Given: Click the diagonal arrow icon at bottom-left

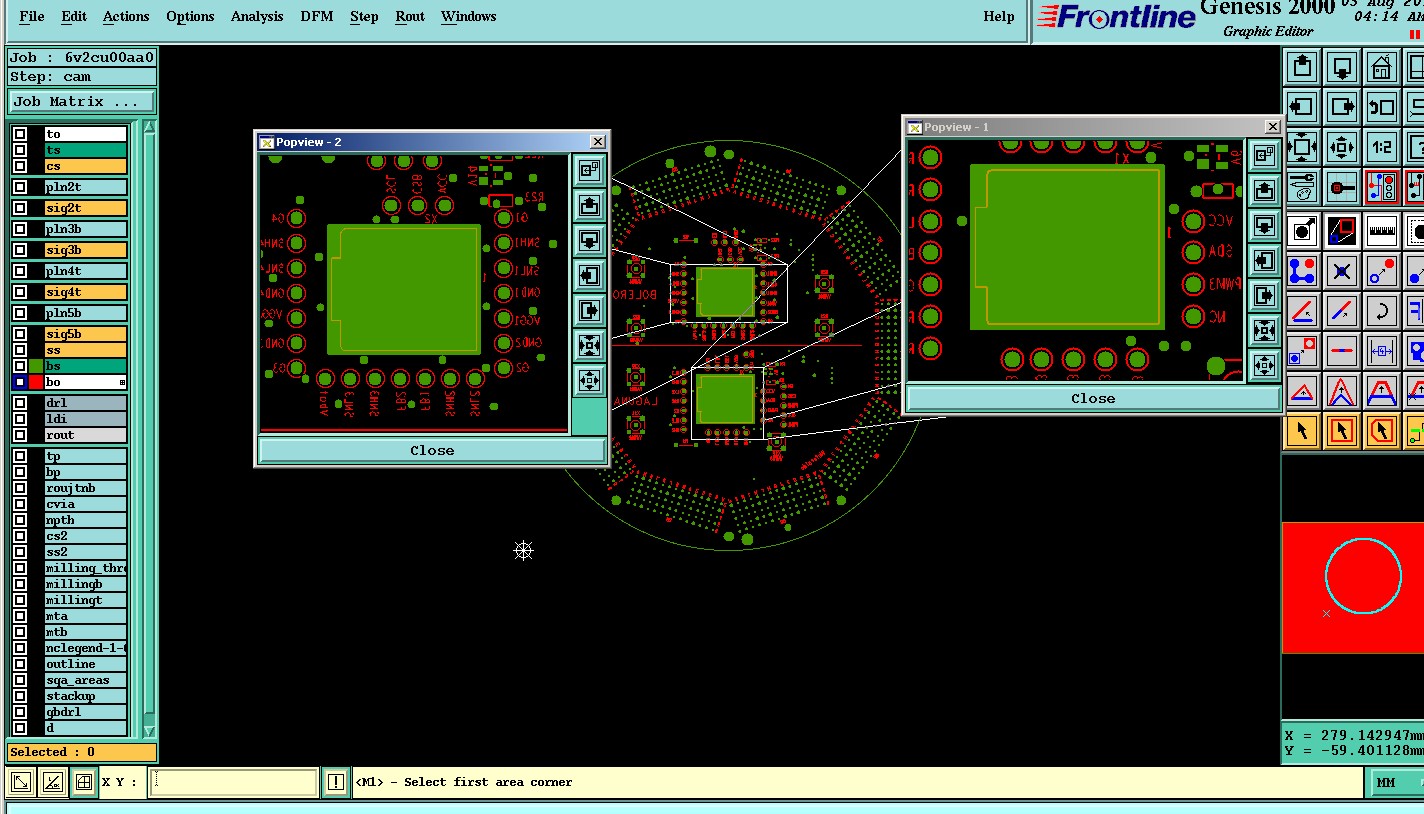Looking at the screenshot, I should [x=20, y=782].
